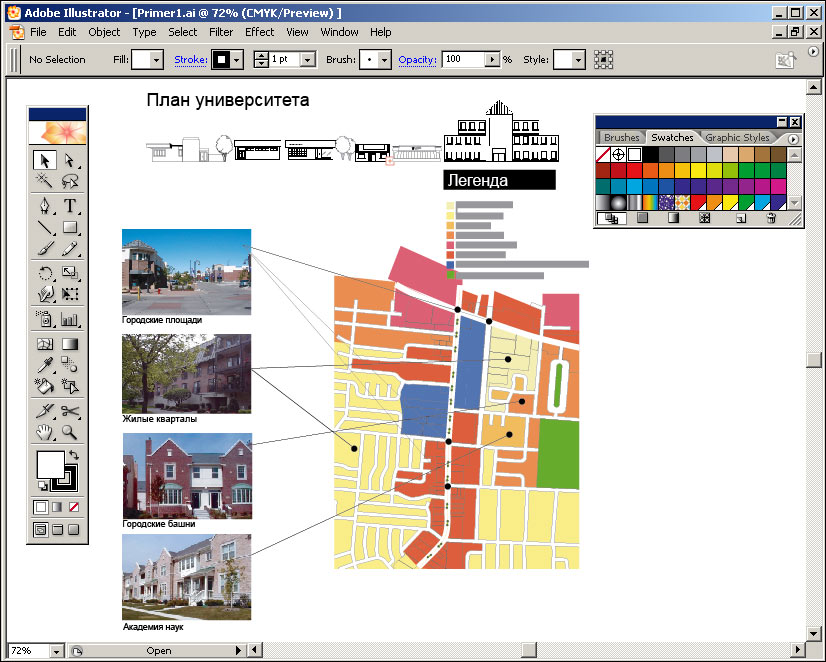Select the Live Paint Selection tool
Image resolution: width=826 pixels, height=662 pixels.
[x=70, y=386]
